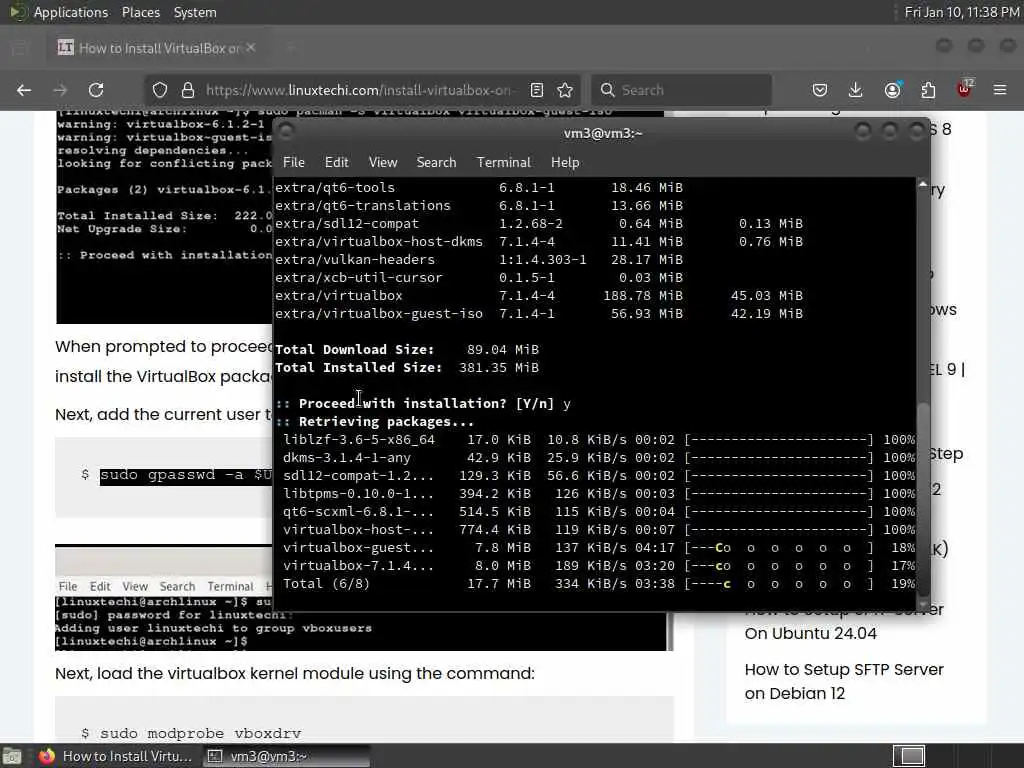Open the Applications panel menu
The width and height of the screenshot is (1024, 768).
[x=71, y=12]
